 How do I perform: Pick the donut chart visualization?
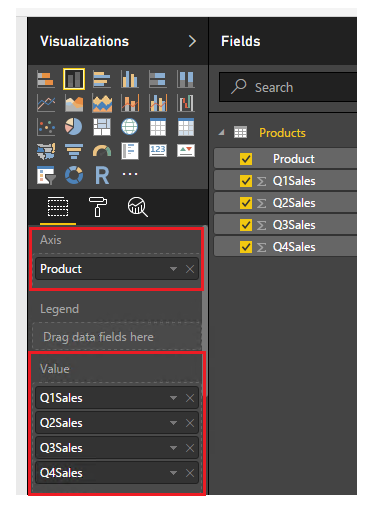(74, 175)
